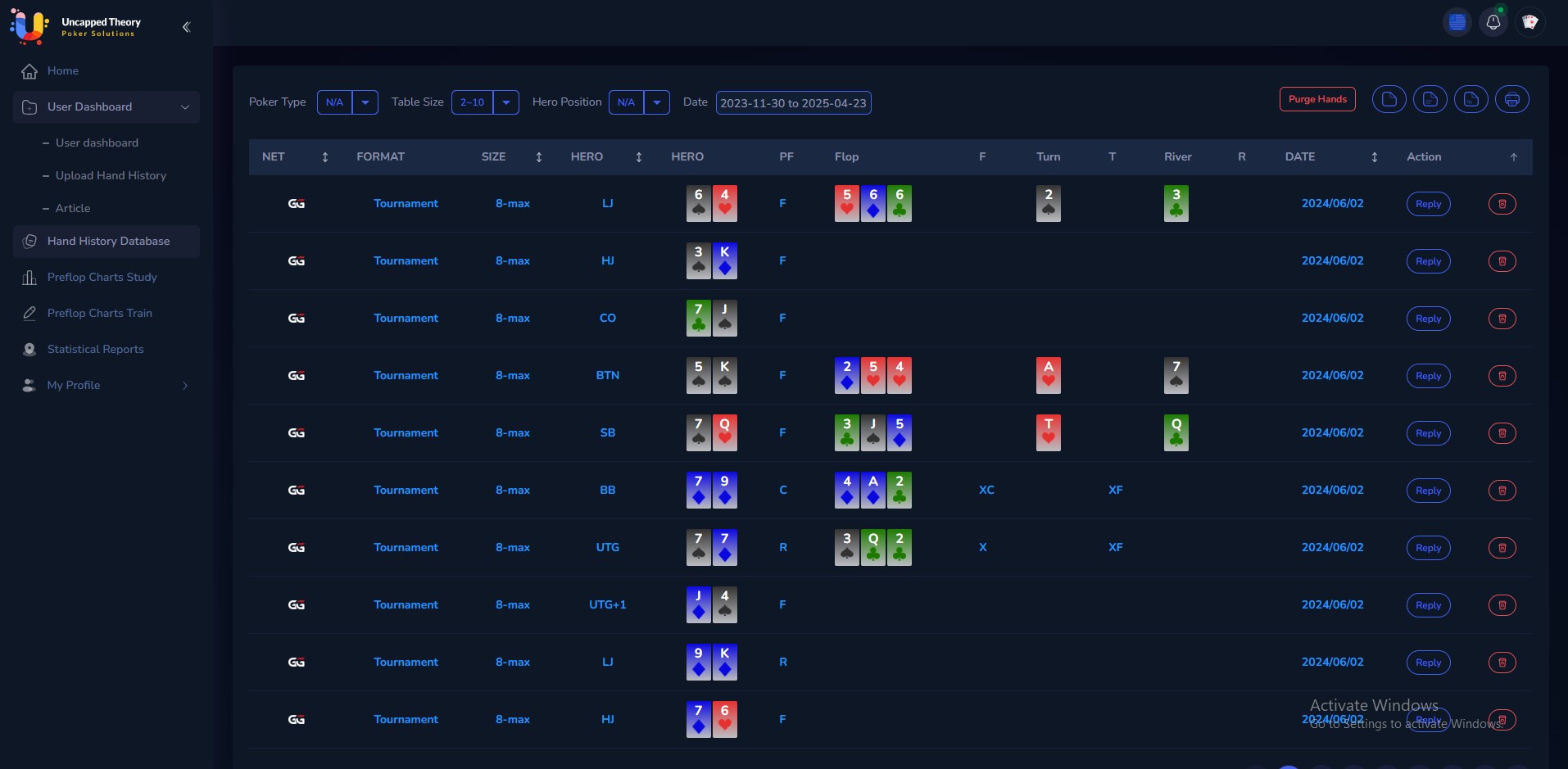This screenshot has width=1568, height=769.
Task: Open the Poker Type dropdown arrow
Action: [365, 102]
